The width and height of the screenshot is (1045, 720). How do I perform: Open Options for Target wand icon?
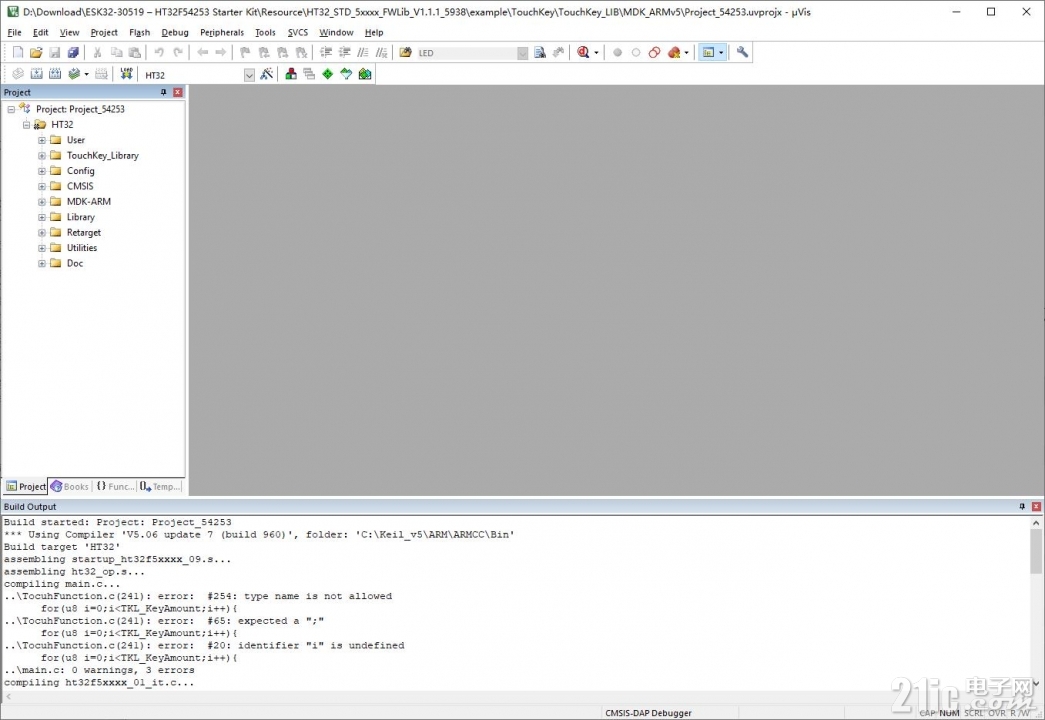[x=267, y=74]
